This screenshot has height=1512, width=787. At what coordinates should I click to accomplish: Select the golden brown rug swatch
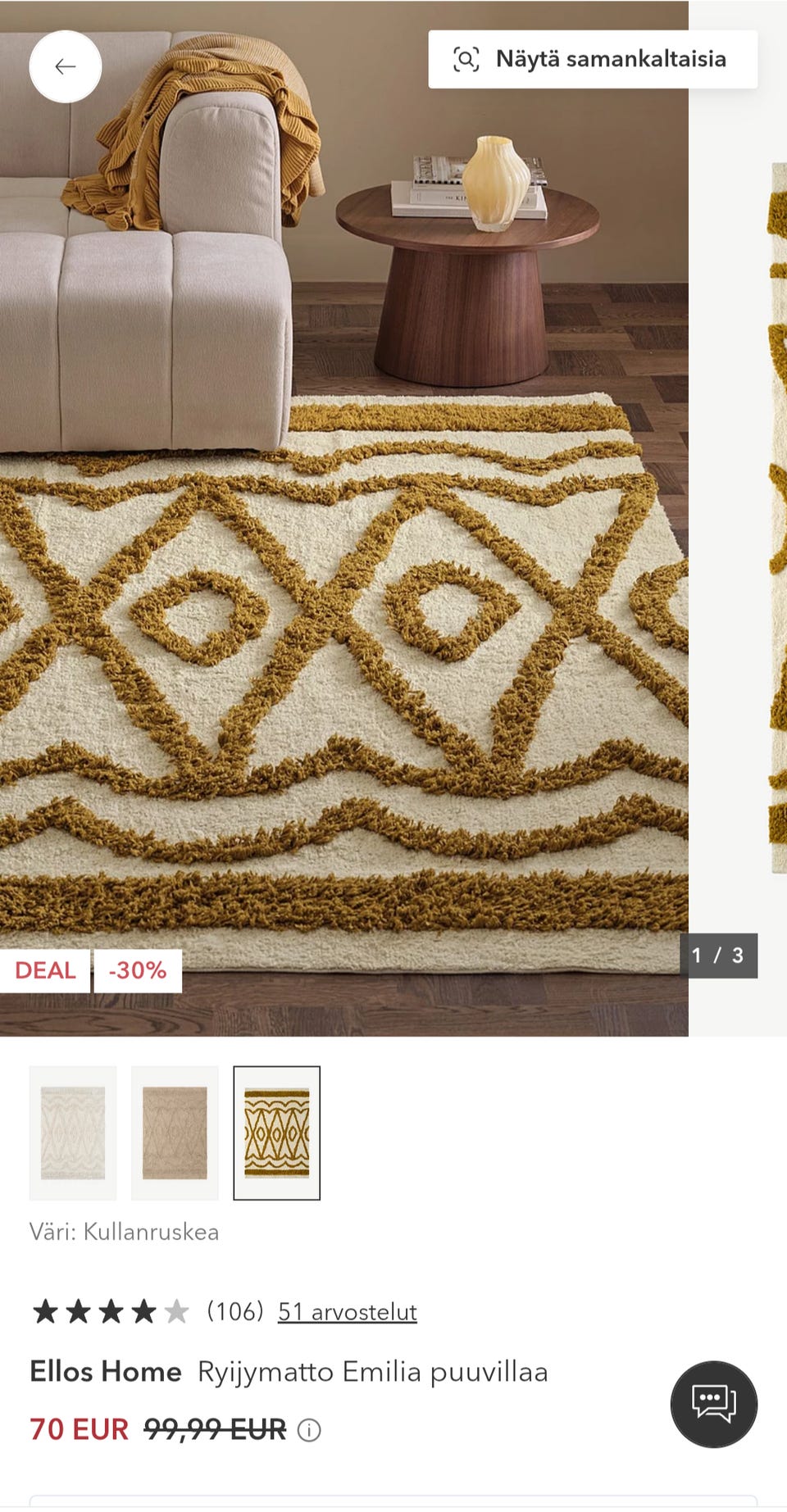point(277,1133)
